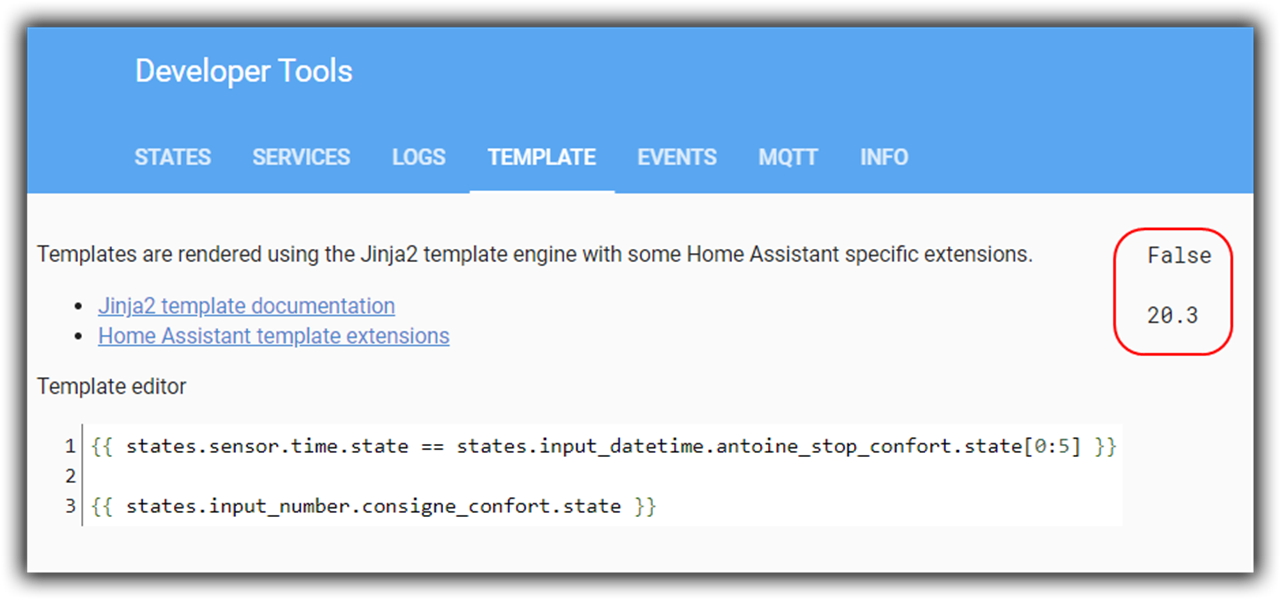Follow Home Assistant template extensions link

coord(273,336)
